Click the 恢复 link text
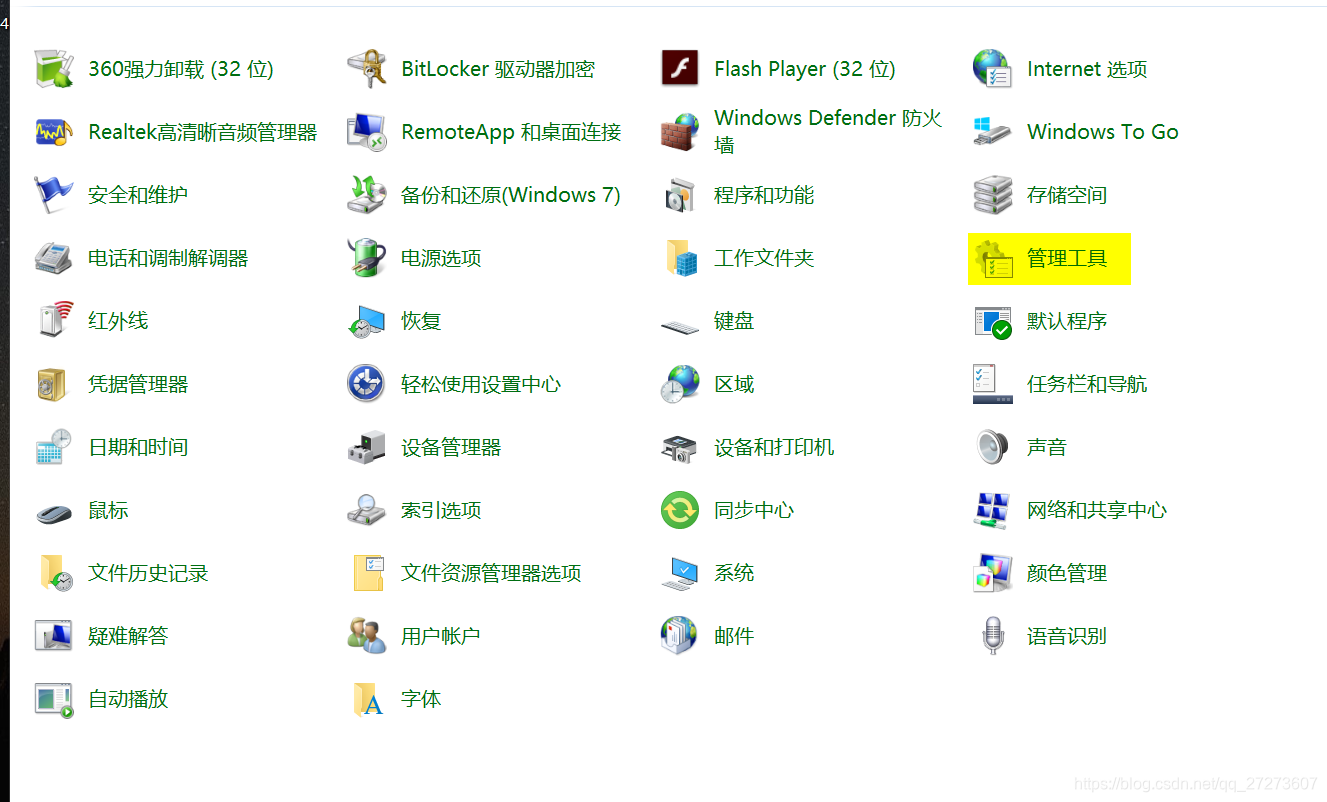The width and height of the screenshot is (1327, 802). (421, 321)
